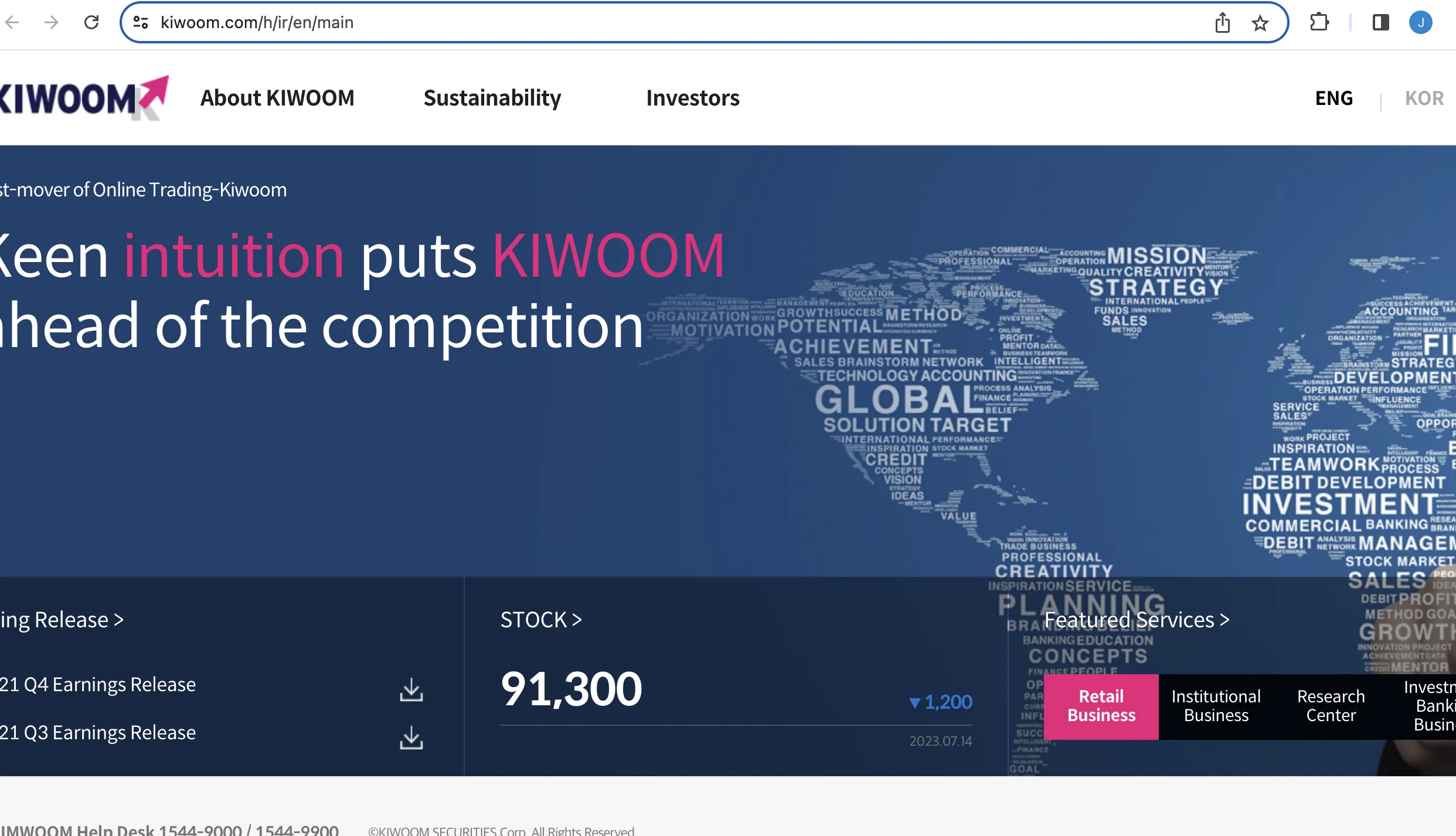Image resolution: width=1456 pixels, height=836 pixels.
Task: Click the Help Desk phone numbers text
Action: tap(170, 830)
